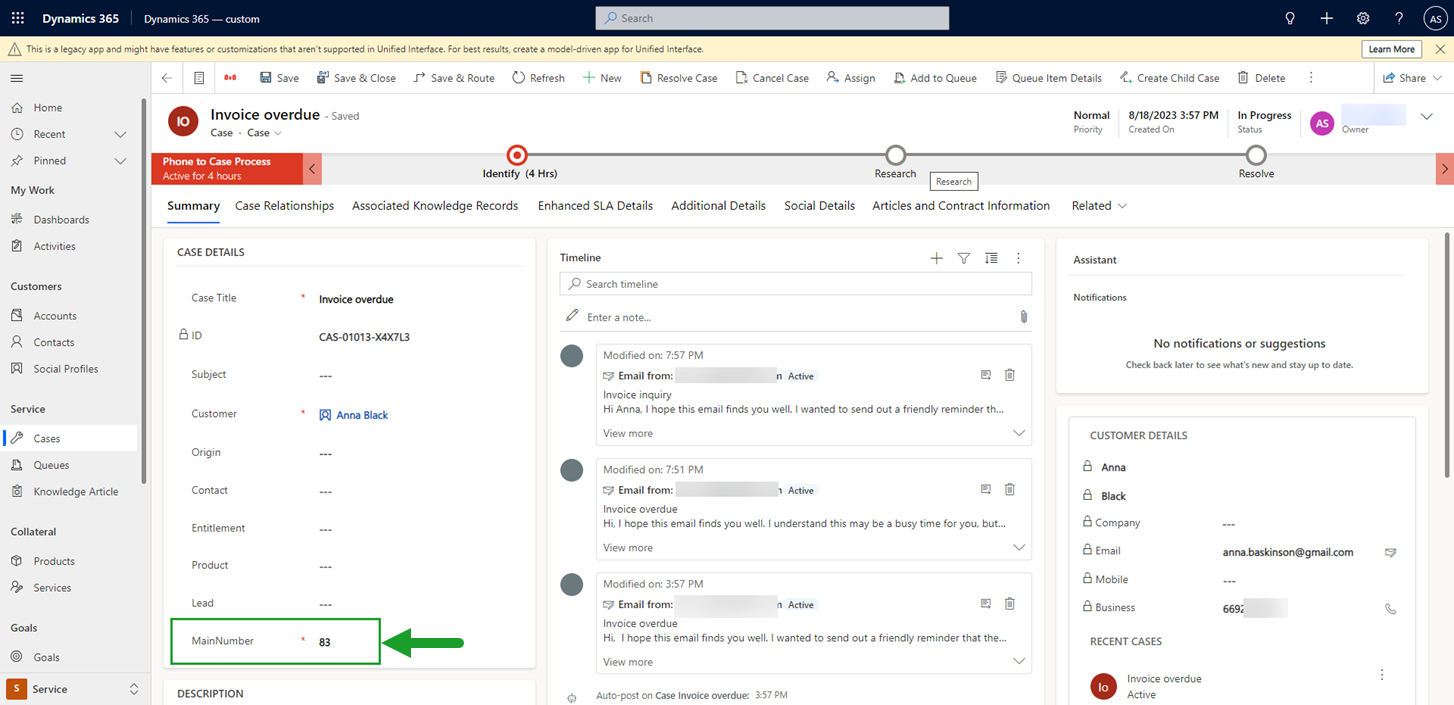Attach a file with paperclip icon

tap(1023, 317)
